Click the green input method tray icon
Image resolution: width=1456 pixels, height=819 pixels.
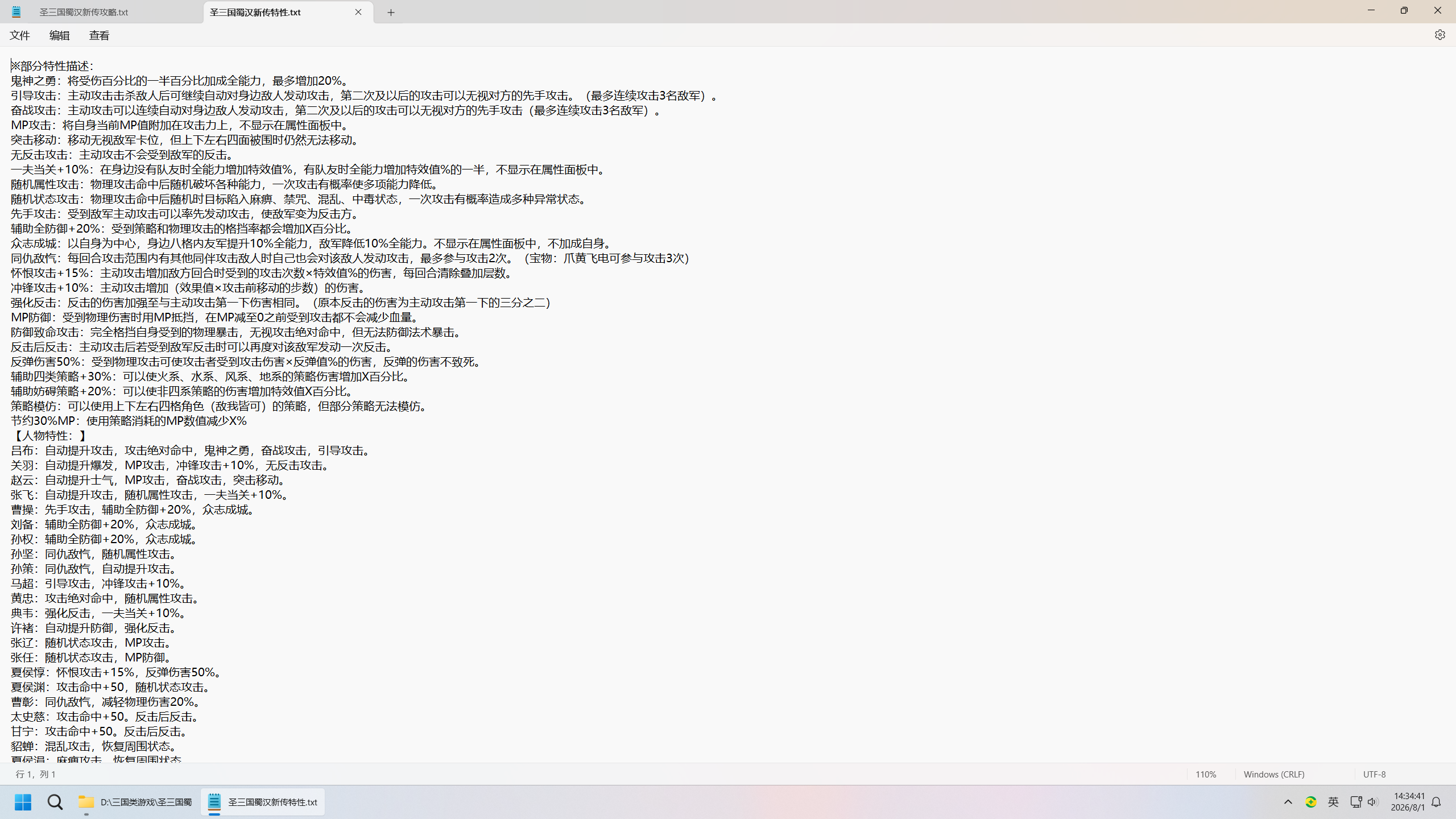1311,802
